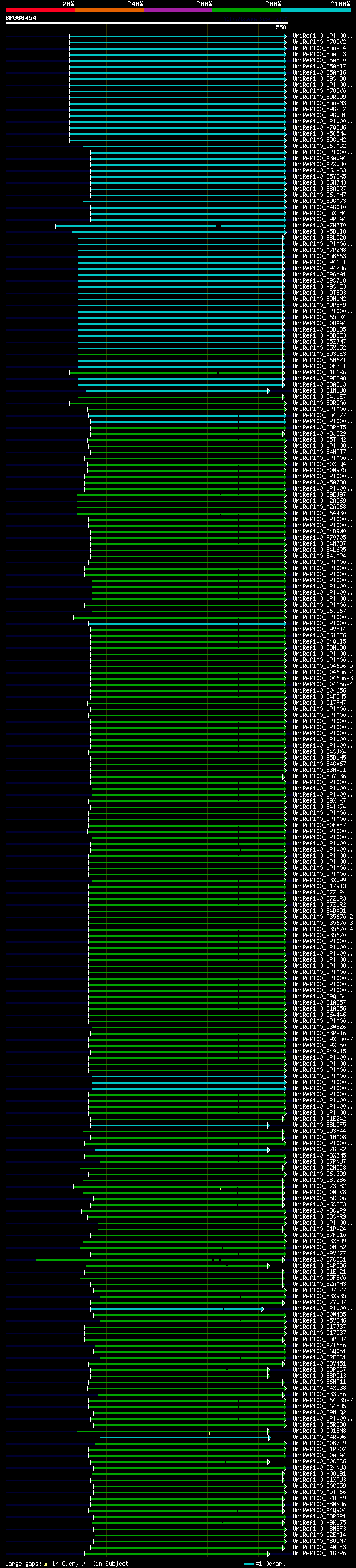Select the query name BP066454

coord(21,18)
